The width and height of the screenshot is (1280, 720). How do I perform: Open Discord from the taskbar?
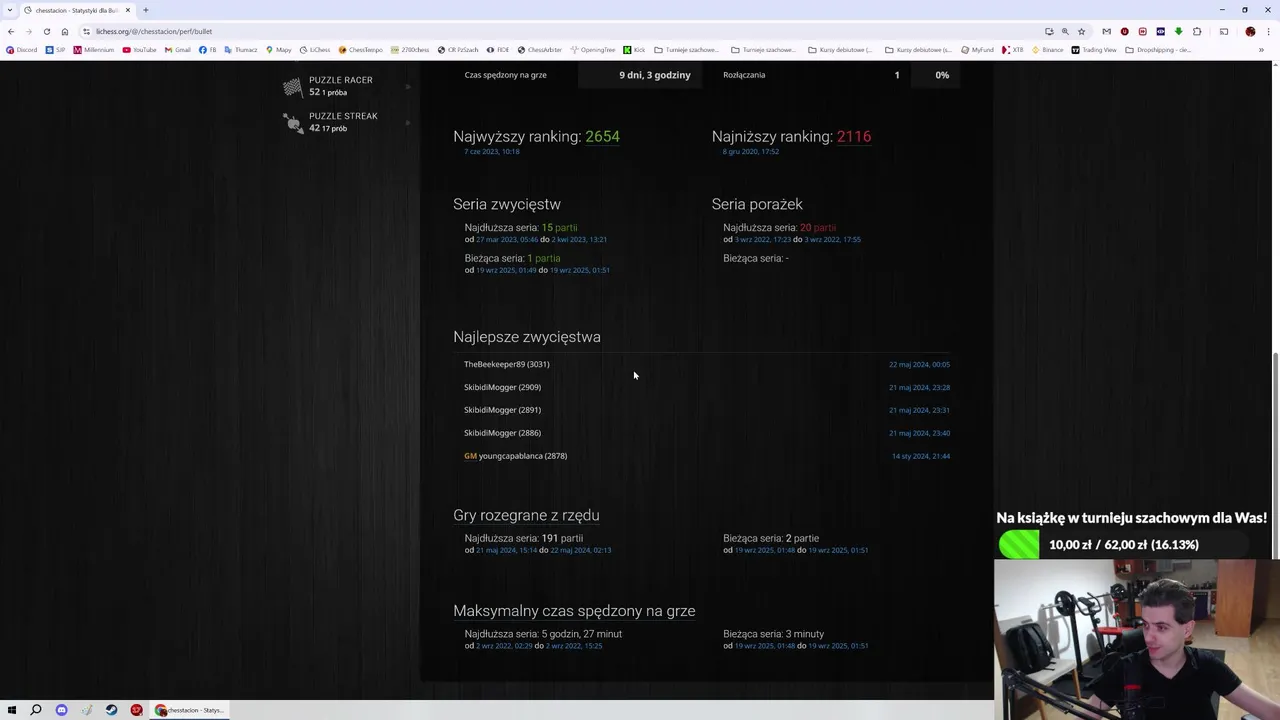click(61, 710)
